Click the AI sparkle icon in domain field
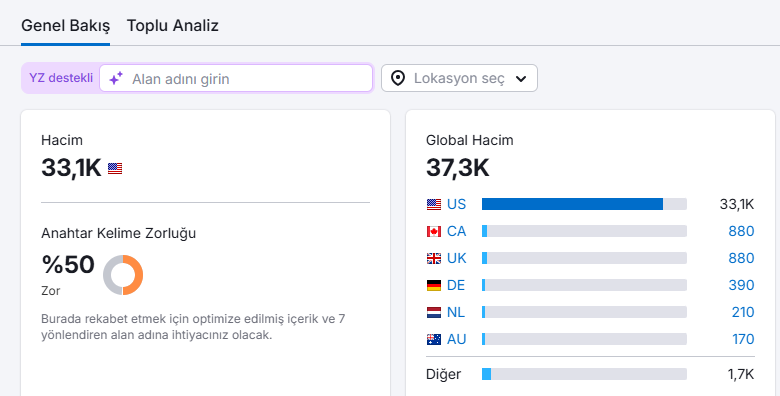The height and width of the screenshot is (396, 780). (116, 79)
